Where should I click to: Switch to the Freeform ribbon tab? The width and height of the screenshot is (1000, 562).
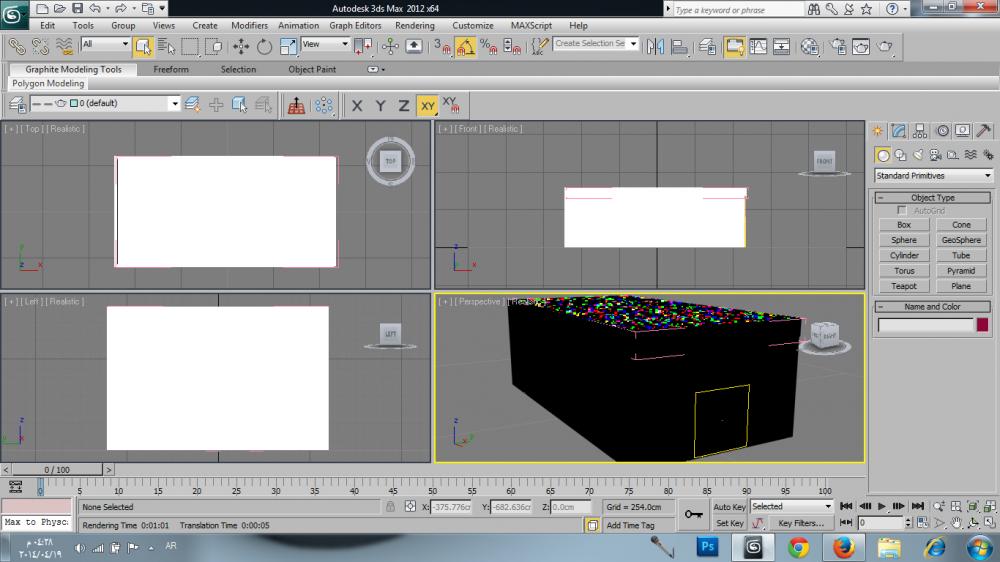click(171, 70)
